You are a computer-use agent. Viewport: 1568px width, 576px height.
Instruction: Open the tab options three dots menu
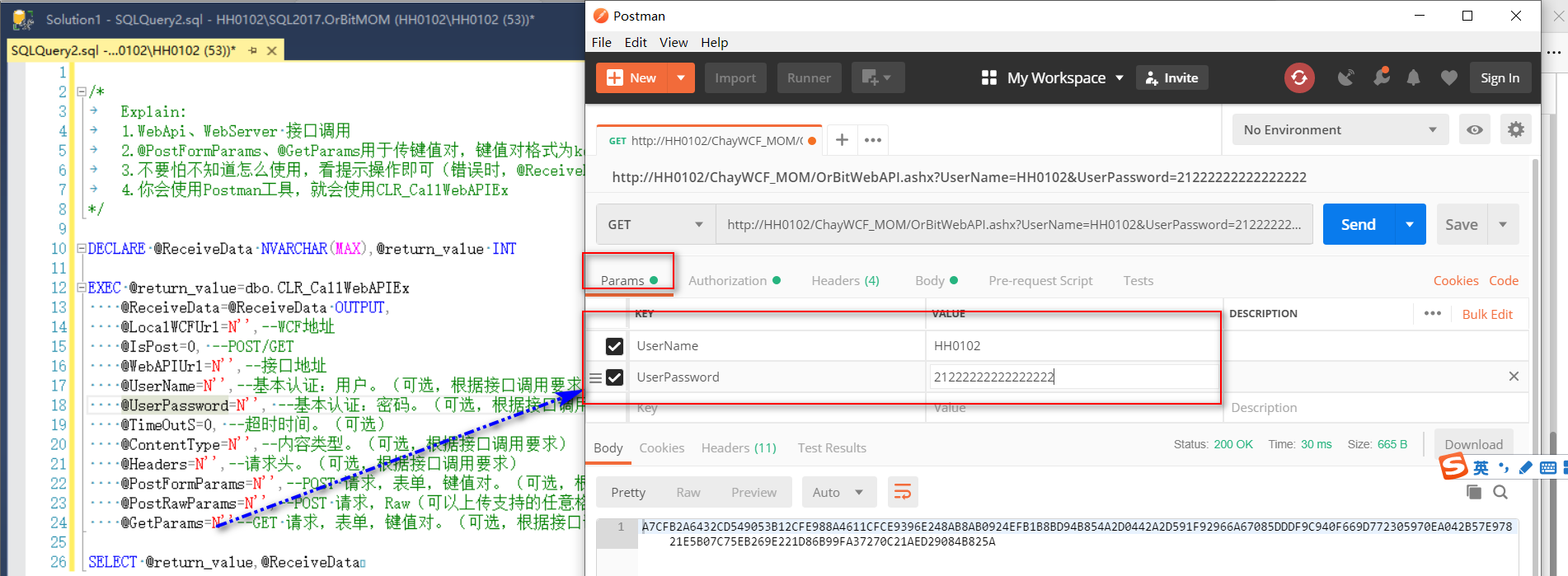point(873,140)
